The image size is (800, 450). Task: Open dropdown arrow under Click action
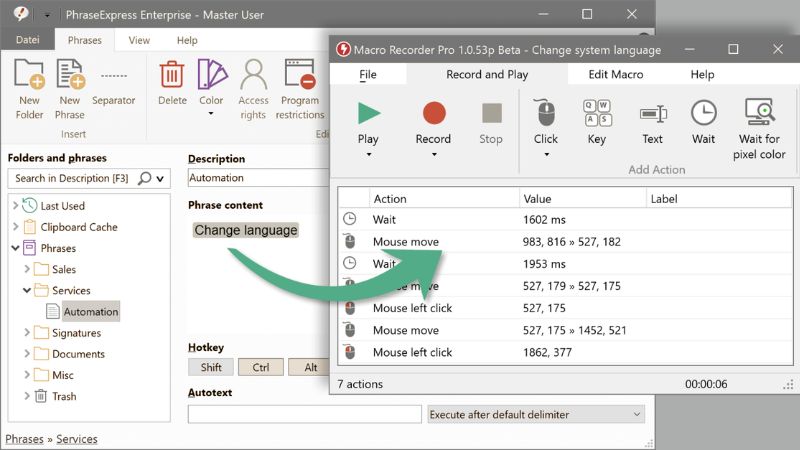546,155
